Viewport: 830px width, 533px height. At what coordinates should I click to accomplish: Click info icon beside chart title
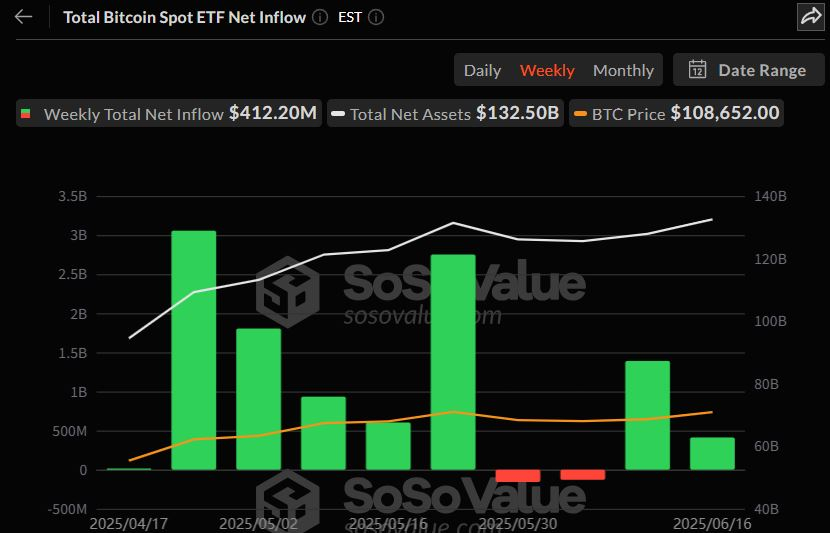pos(319,17)
